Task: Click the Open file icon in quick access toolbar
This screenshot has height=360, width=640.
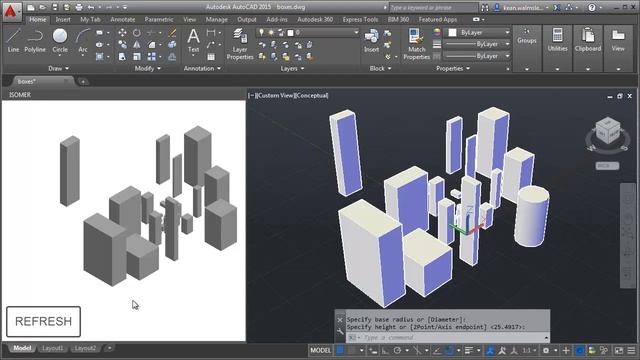Action: [x=42, y=7]
